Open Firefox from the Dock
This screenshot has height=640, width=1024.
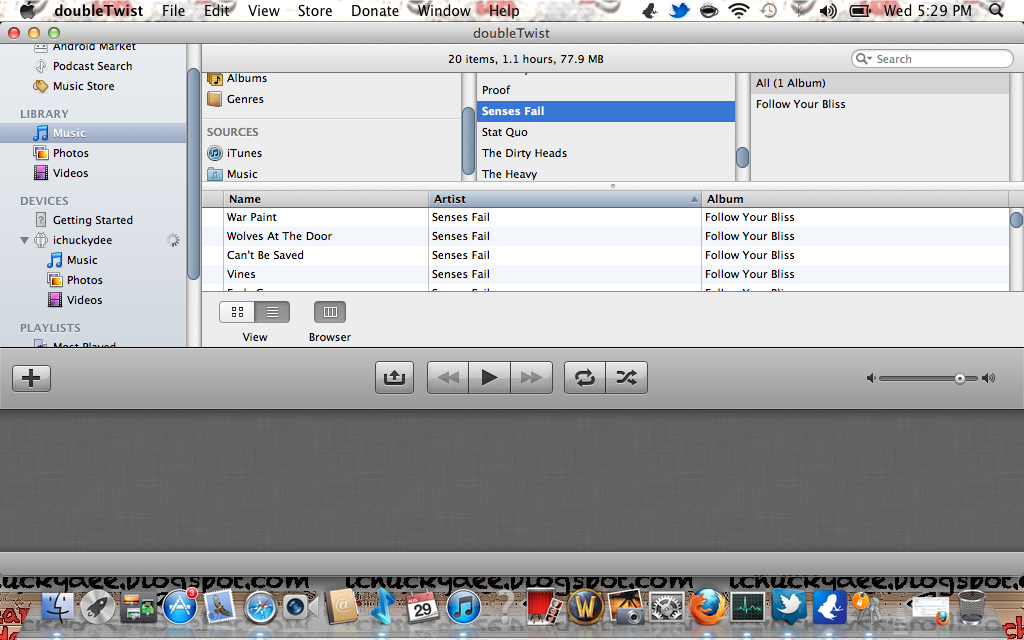click(x=708, y=609)
